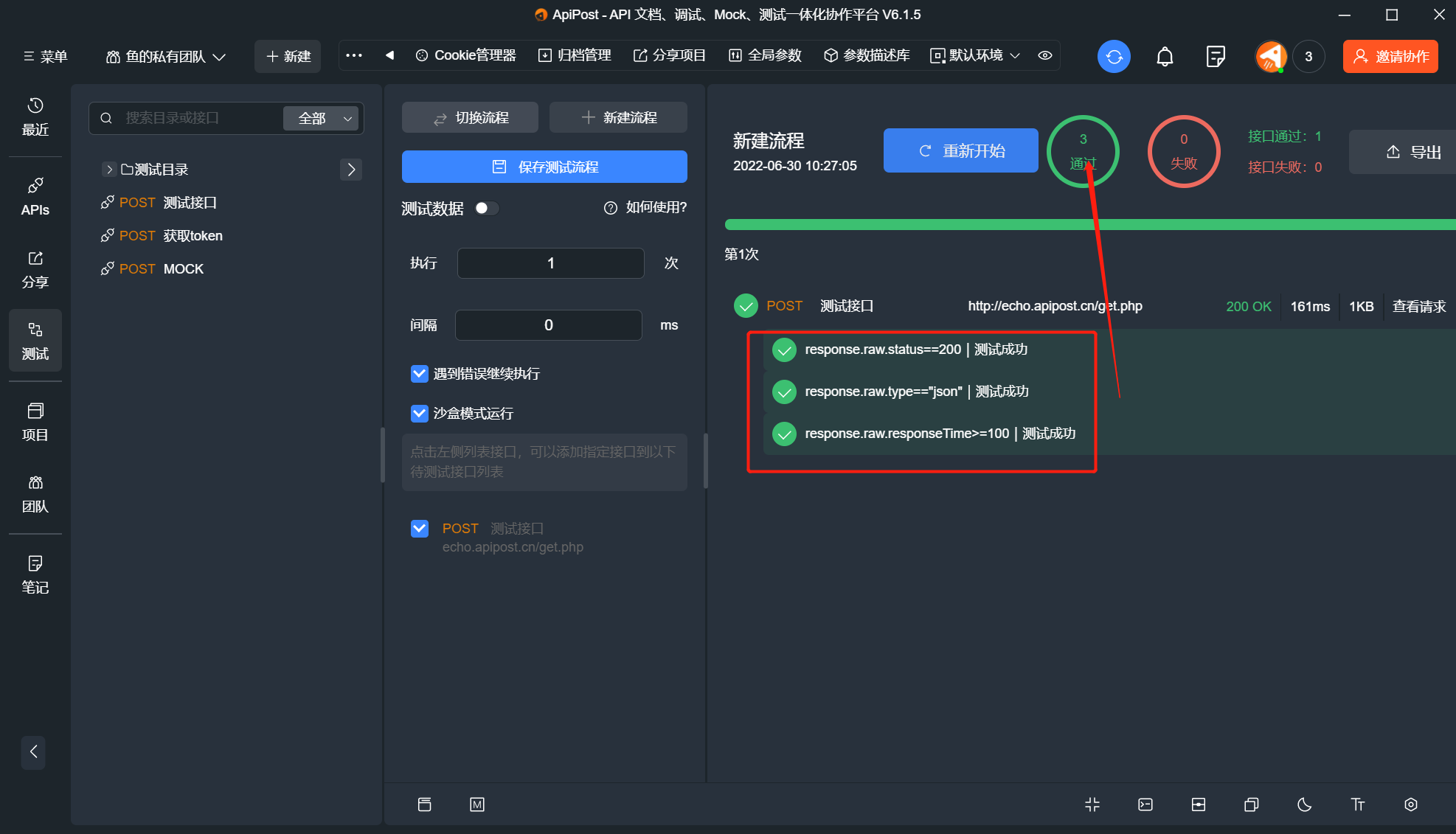Toggle environment preview eye icon
The width and height of the screenshot is (1456, 834).
(x=1045, y=55)
